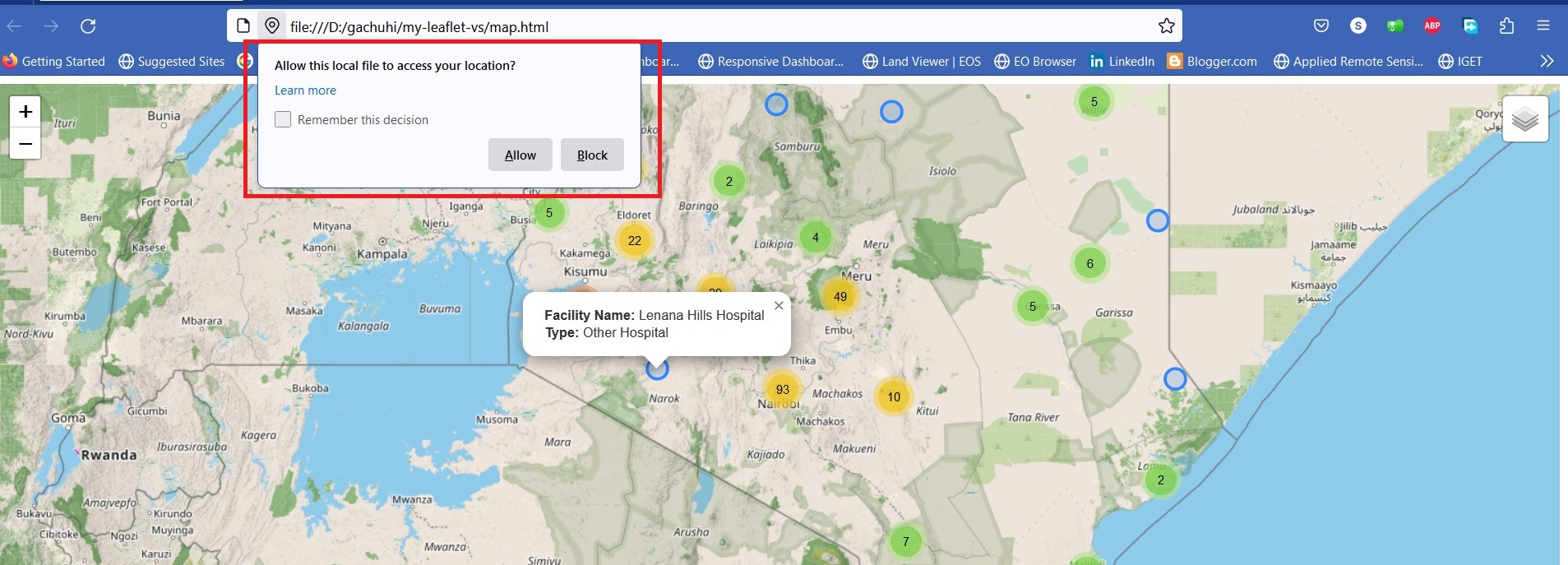Open the Save to Pocket icon

coord(1321,26)
